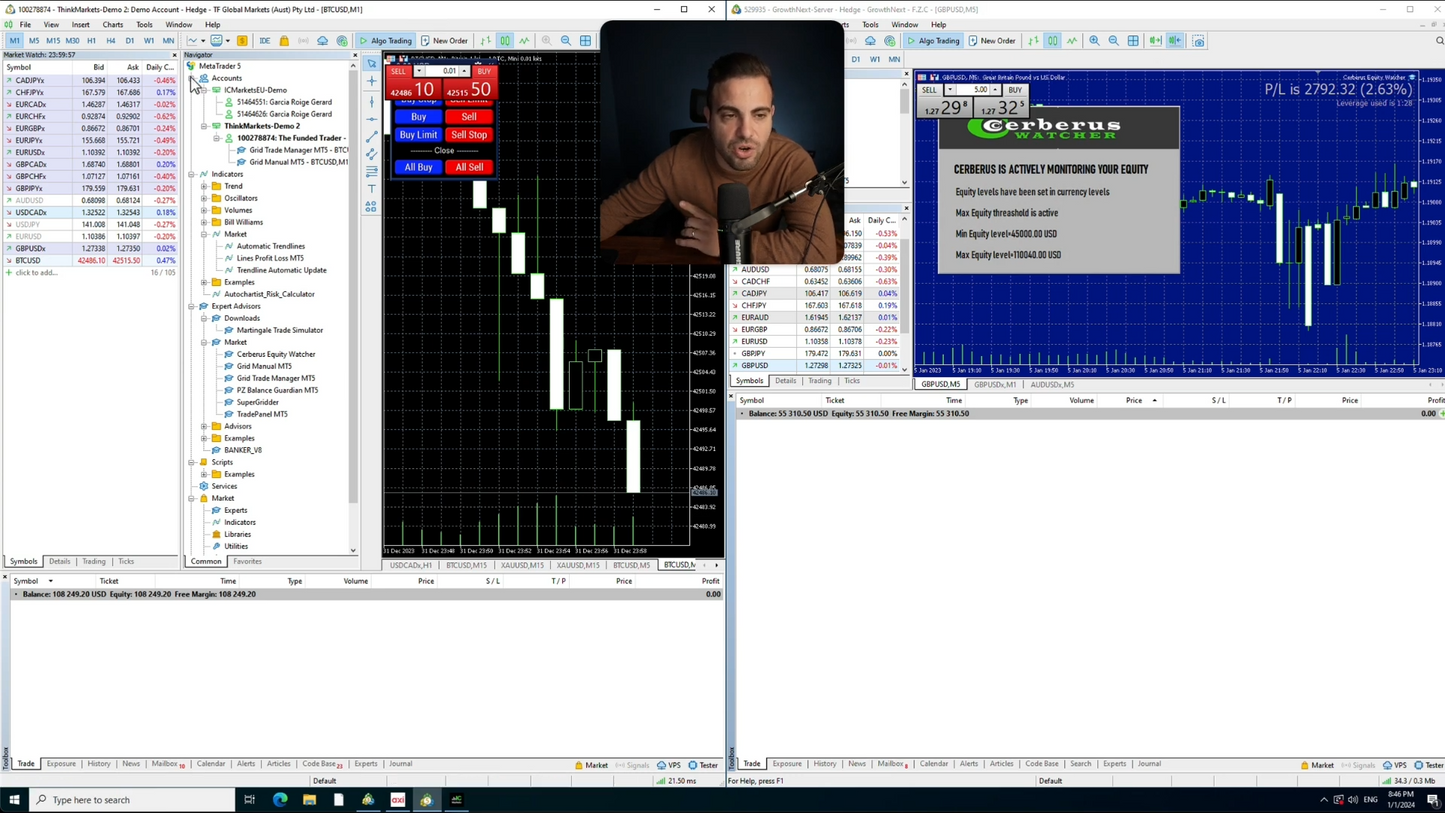Take a chart screenshot with the camera icon
Viewport: 1445px width, 813px height.
1198,41
